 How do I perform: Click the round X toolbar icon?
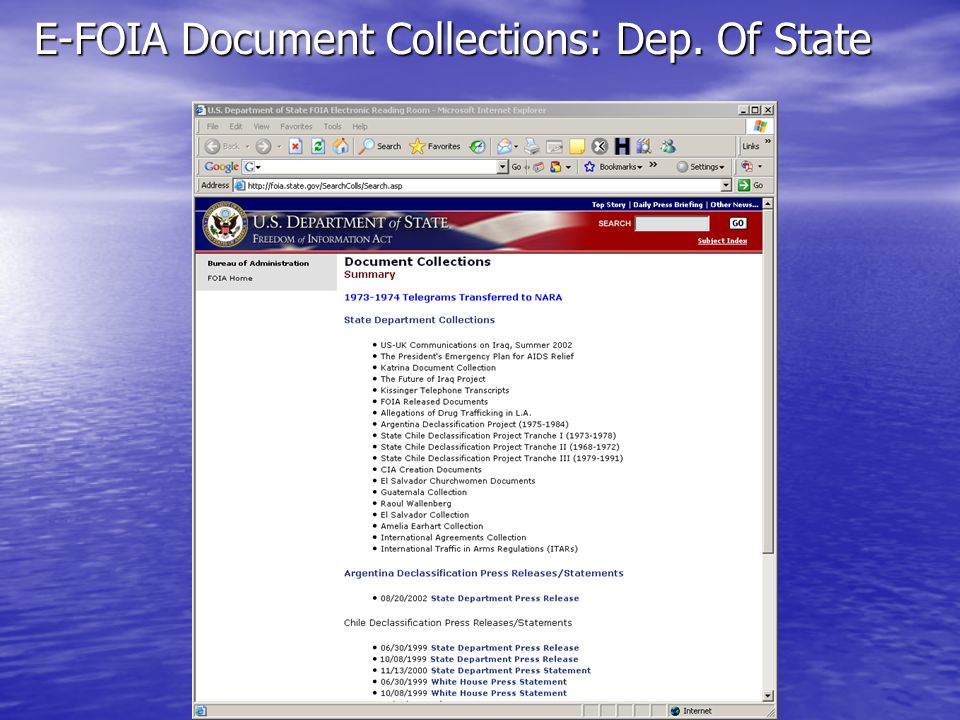click(x=599, y=146)
